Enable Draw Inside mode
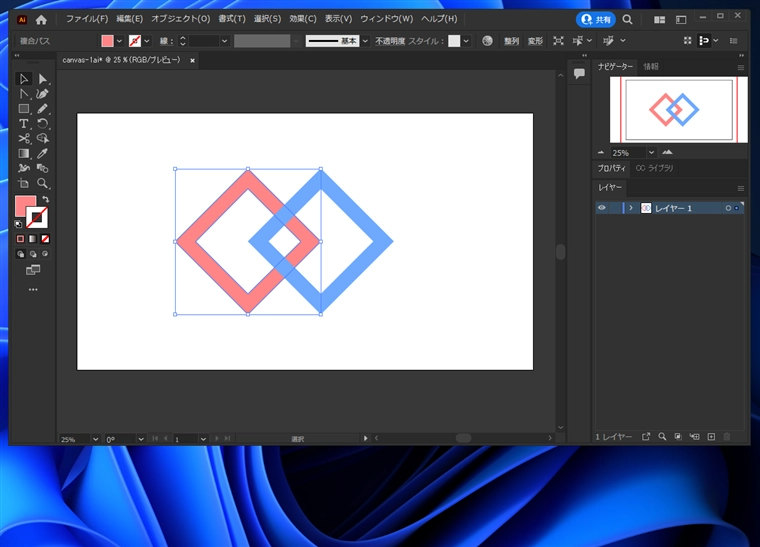The height and width of the screenshot is (547, 760). pos(45,254)
